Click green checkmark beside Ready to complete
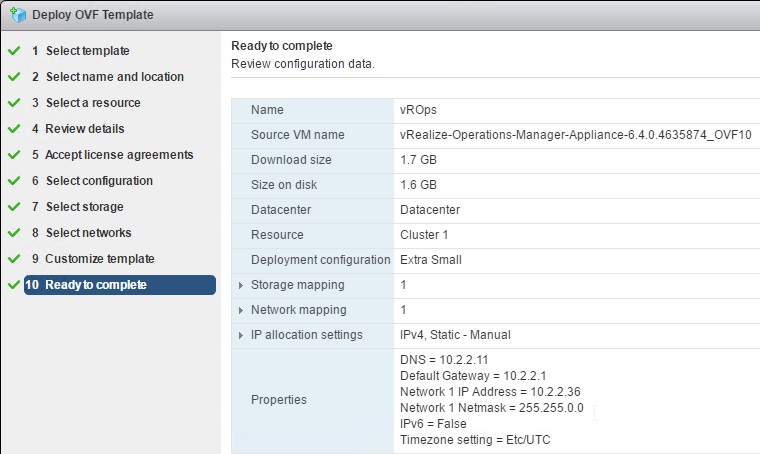 14,284
